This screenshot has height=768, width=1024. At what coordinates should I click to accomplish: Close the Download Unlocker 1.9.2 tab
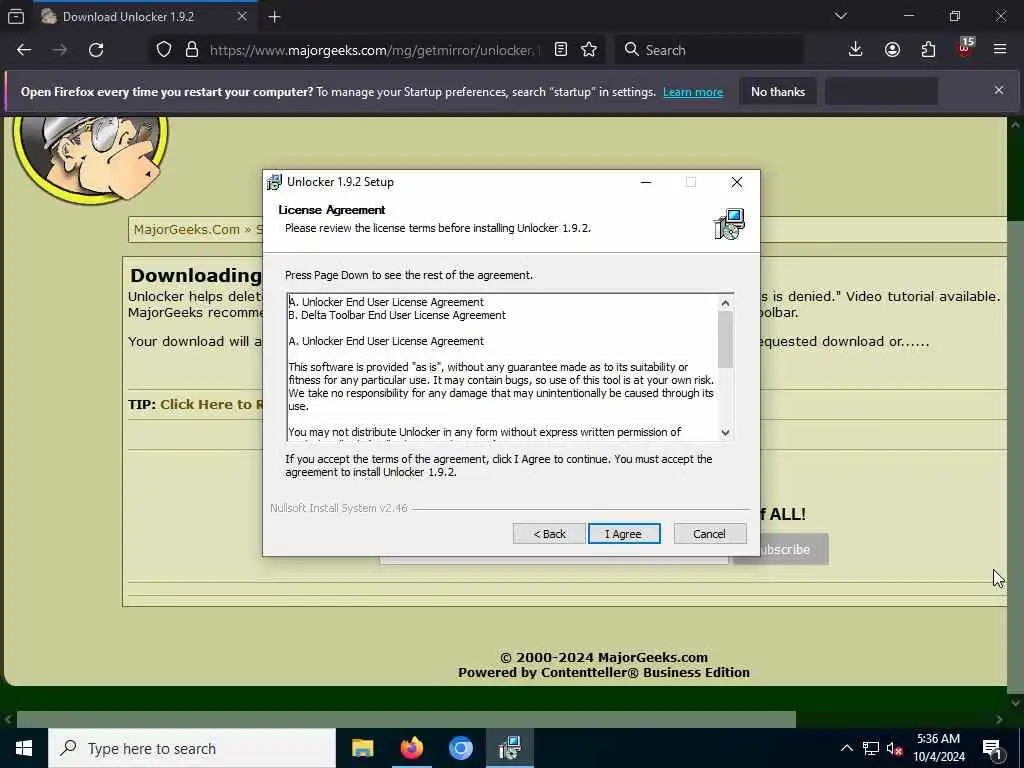tap(242, 16)
